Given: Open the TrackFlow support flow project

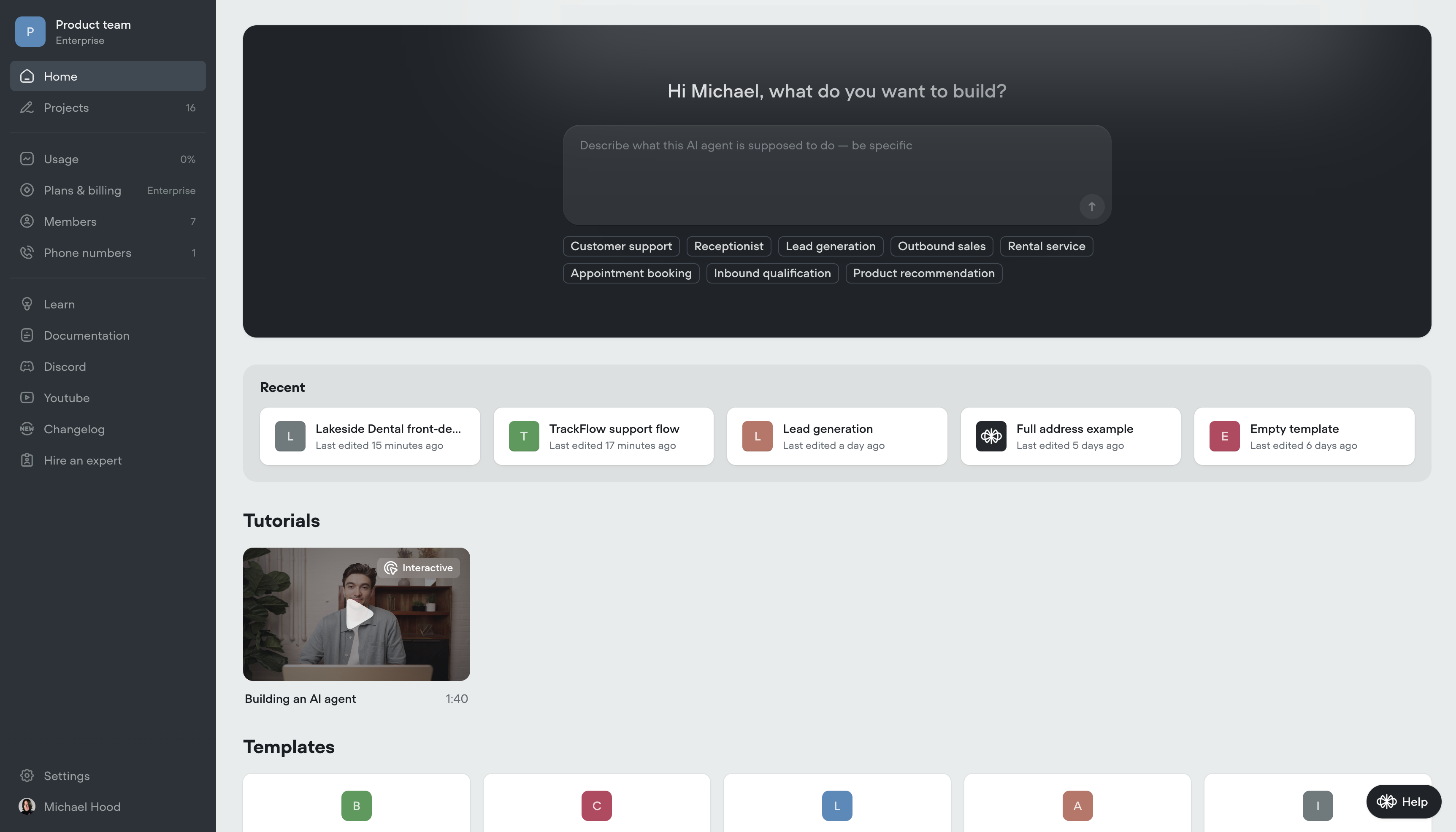Looking at the screenshot, I should tap(604, 435).
